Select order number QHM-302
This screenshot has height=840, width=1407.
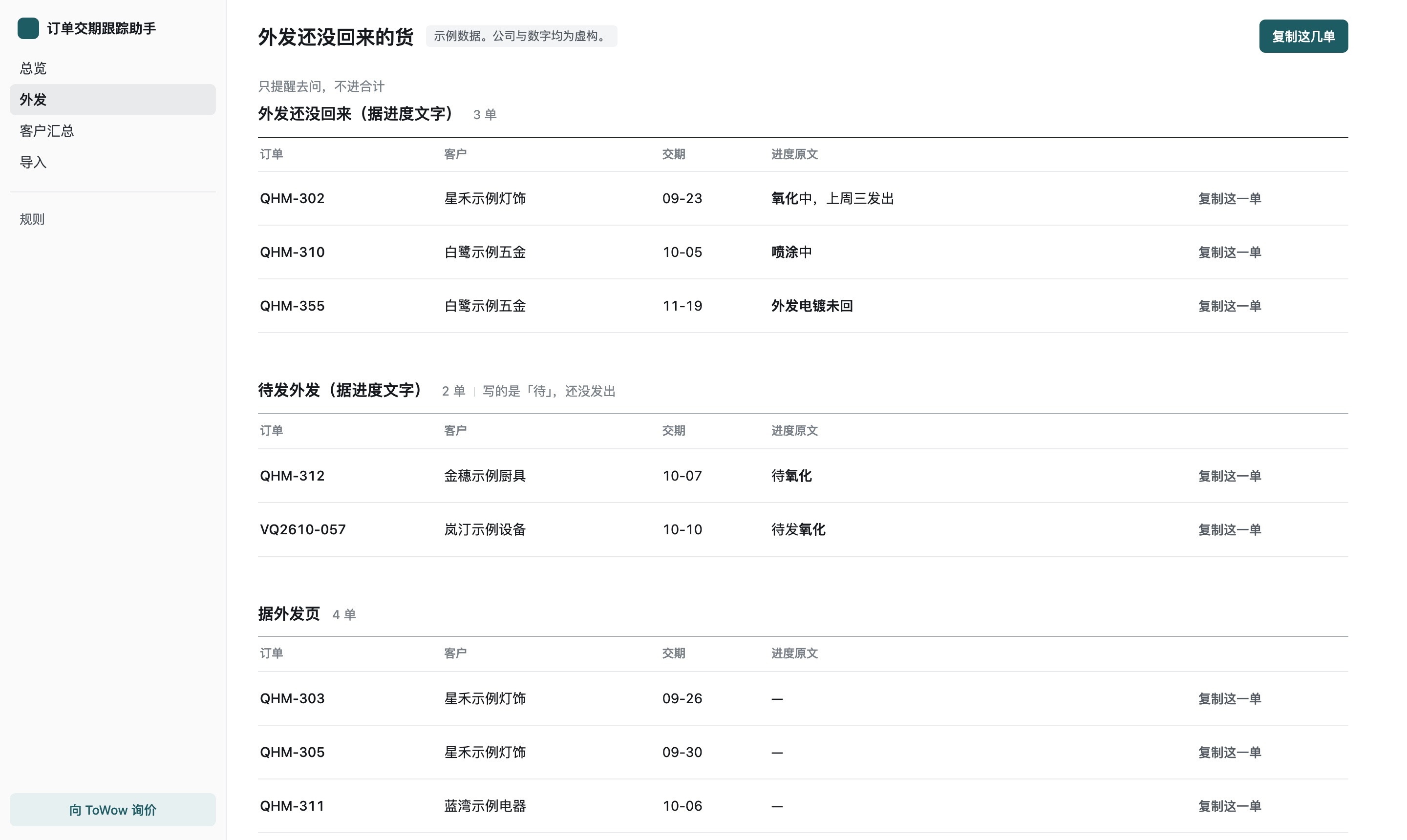pos(292,199)
